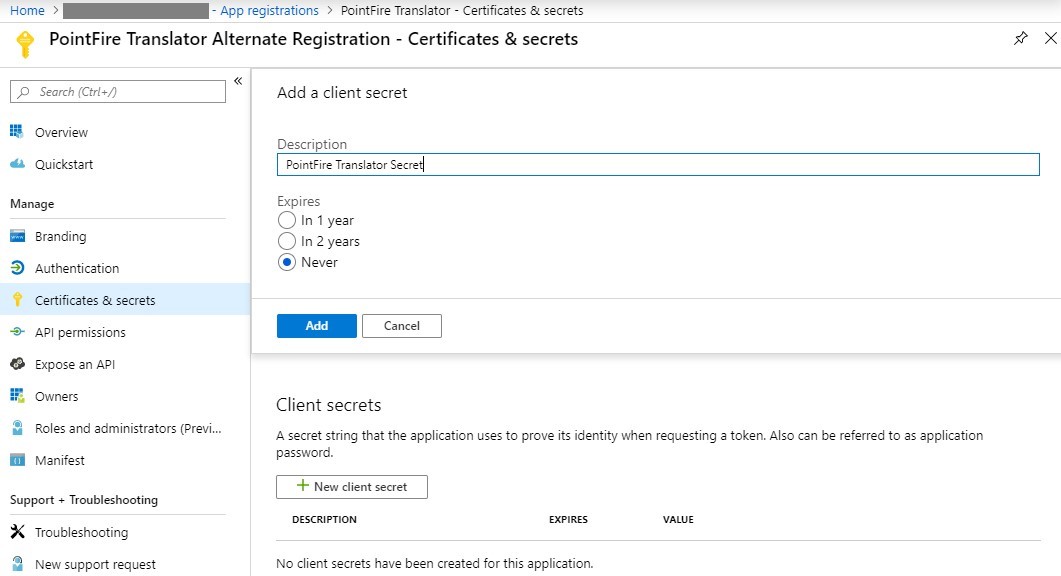Click the API permissions icon

17,332
